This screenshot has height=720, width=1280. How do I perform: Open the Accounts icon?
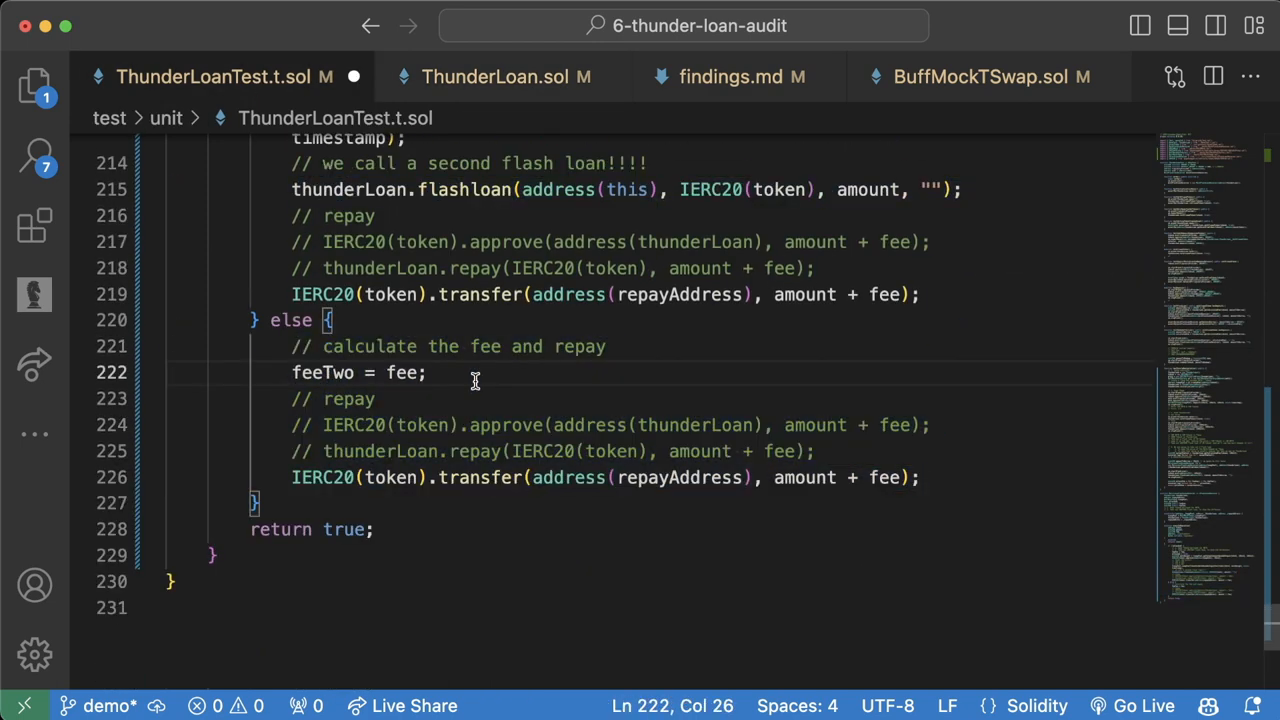click(x=35, y=586)
